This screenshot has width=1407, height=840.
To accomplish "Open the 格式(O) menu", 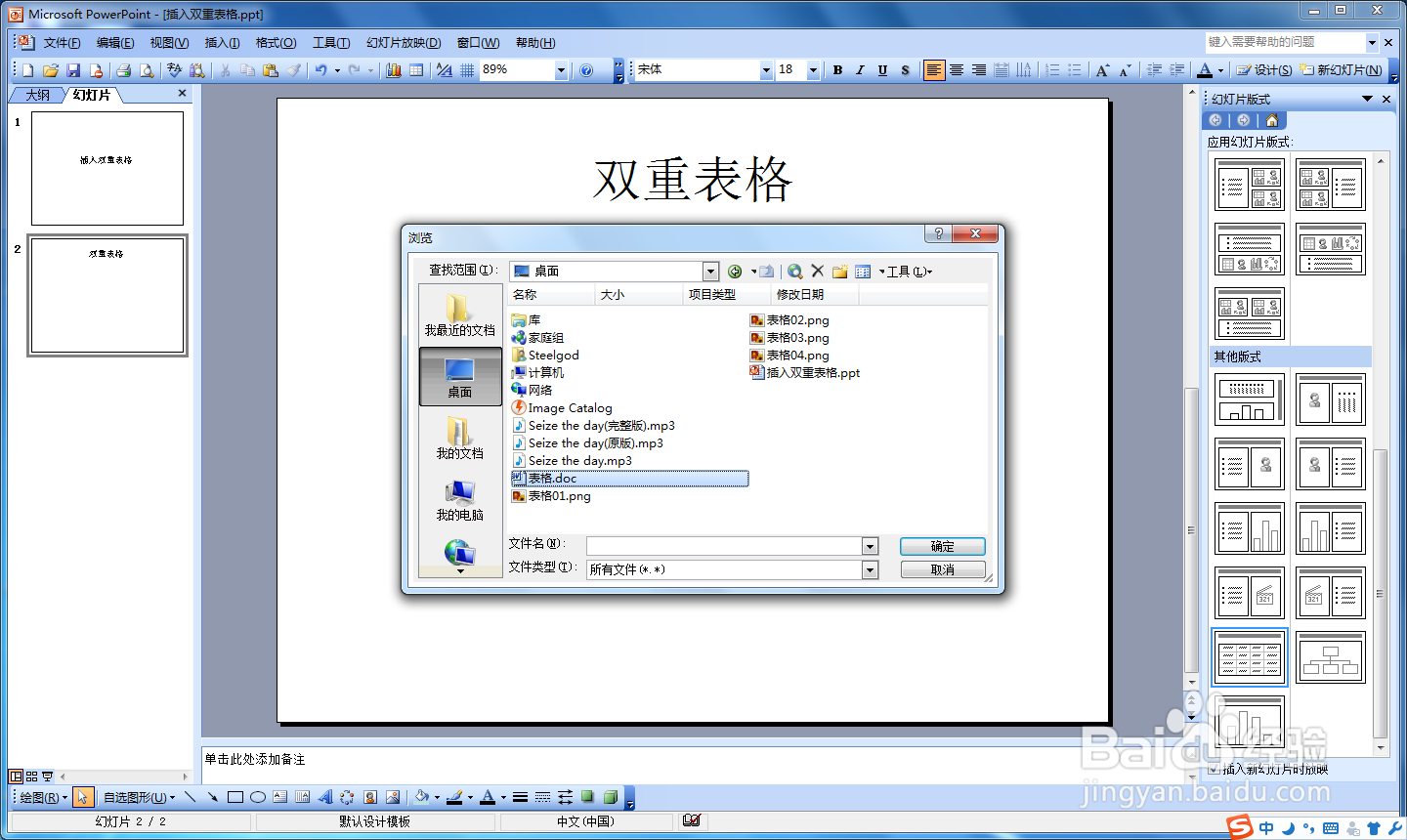I will [276, 43].
